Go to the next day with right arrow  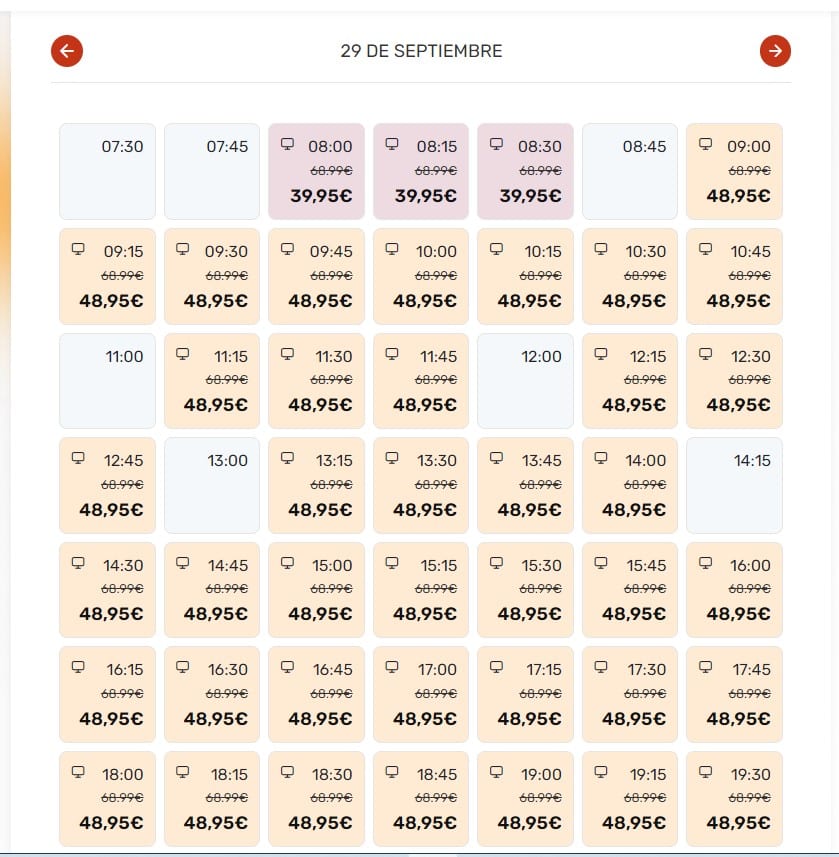point(775,51)
